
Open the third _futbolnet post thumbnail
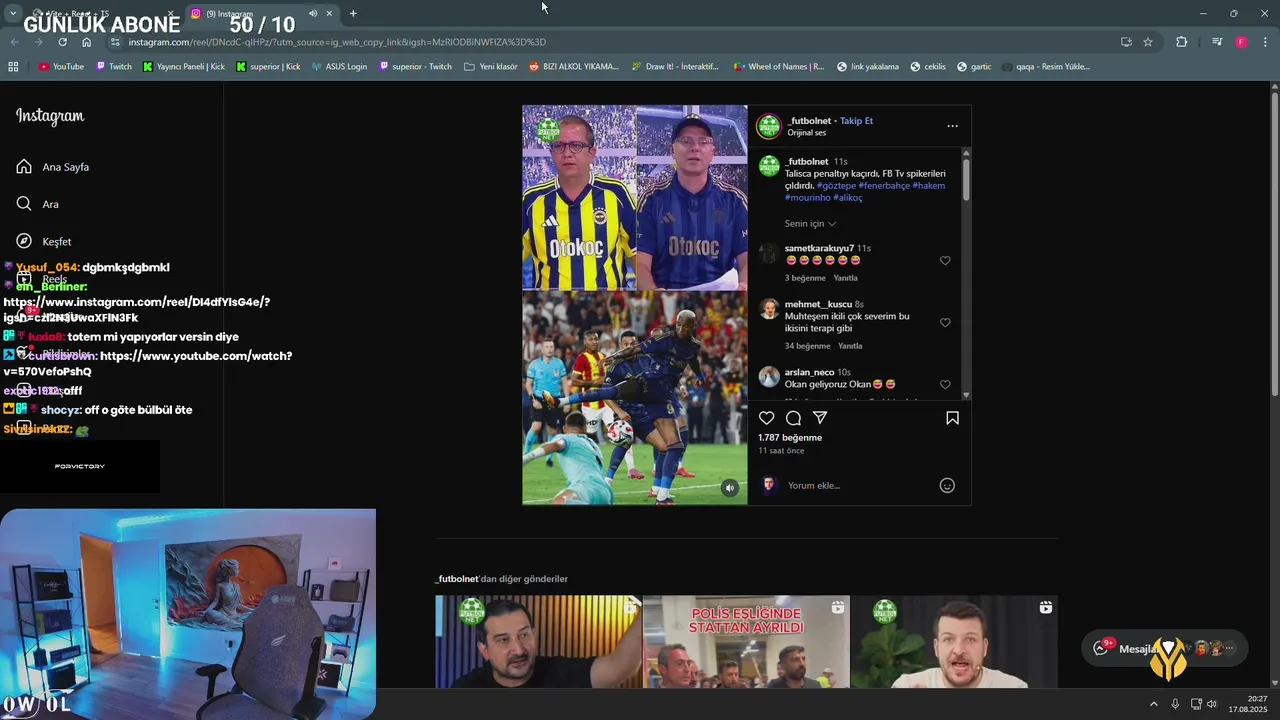pyautogui.click(x=954, y=642)
